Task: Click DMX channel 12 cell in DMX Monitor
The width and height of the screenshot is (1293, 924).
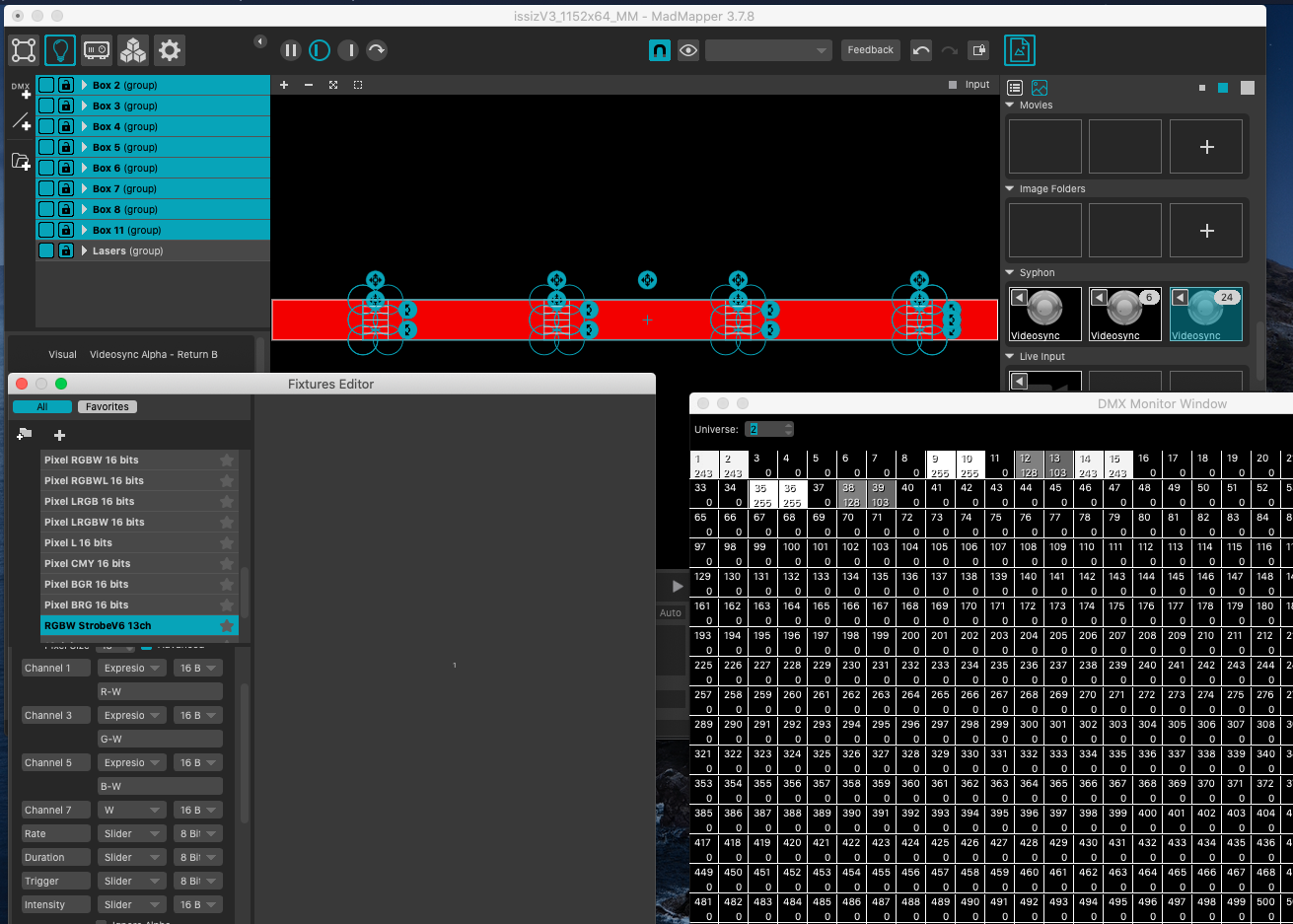Action: pos(1030,465)
